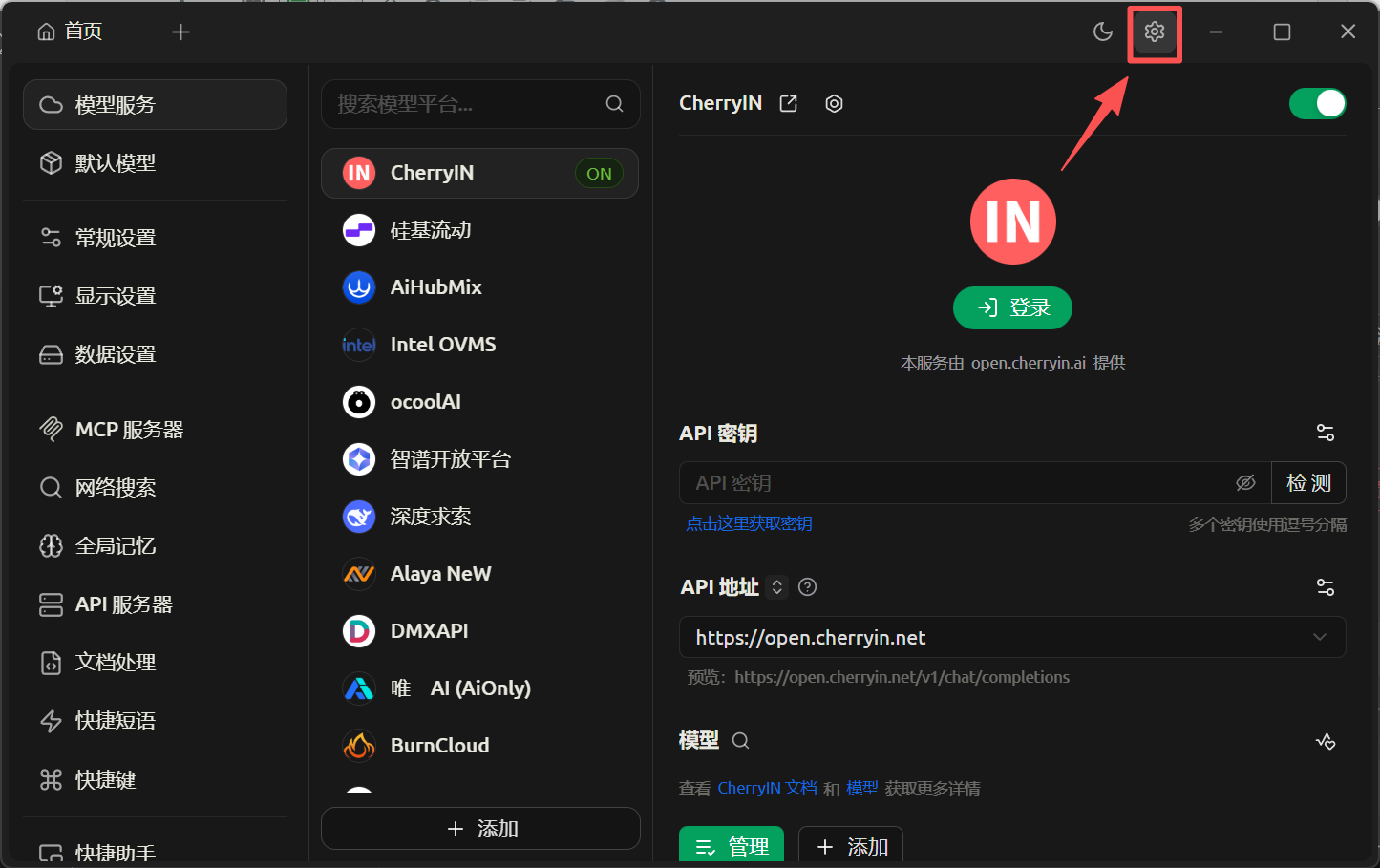Disable the CherryIN provider switch
1380x868 pixels.
(x=1318, y=103)
